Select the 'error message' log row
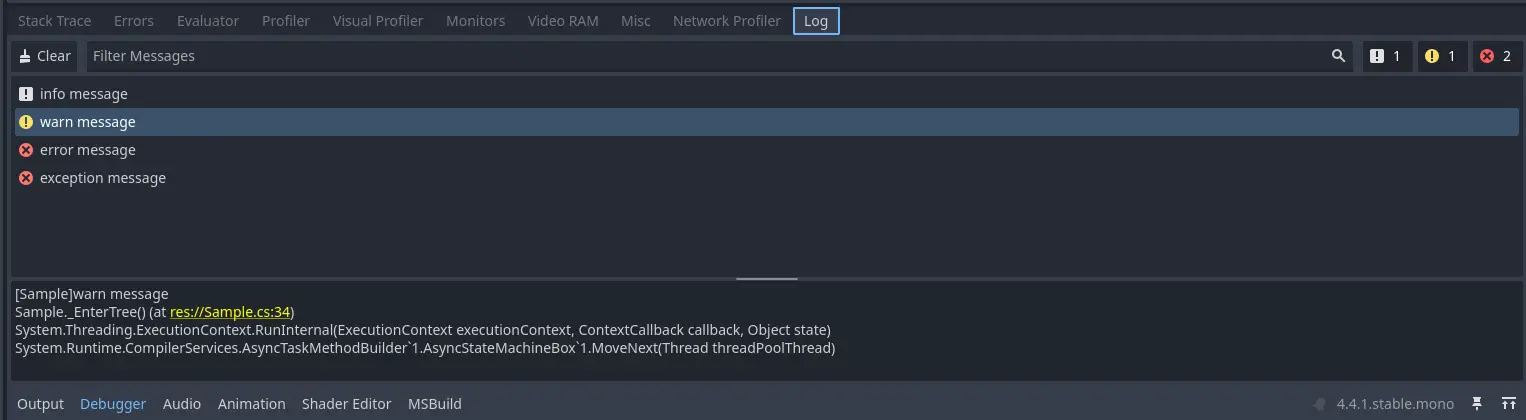 tap(767, 150)
